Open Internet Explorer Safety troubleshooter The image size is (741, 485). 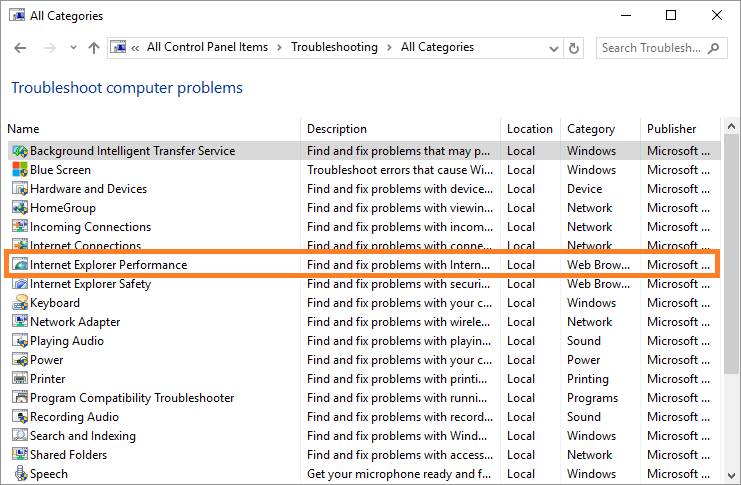tap(90, 284)
